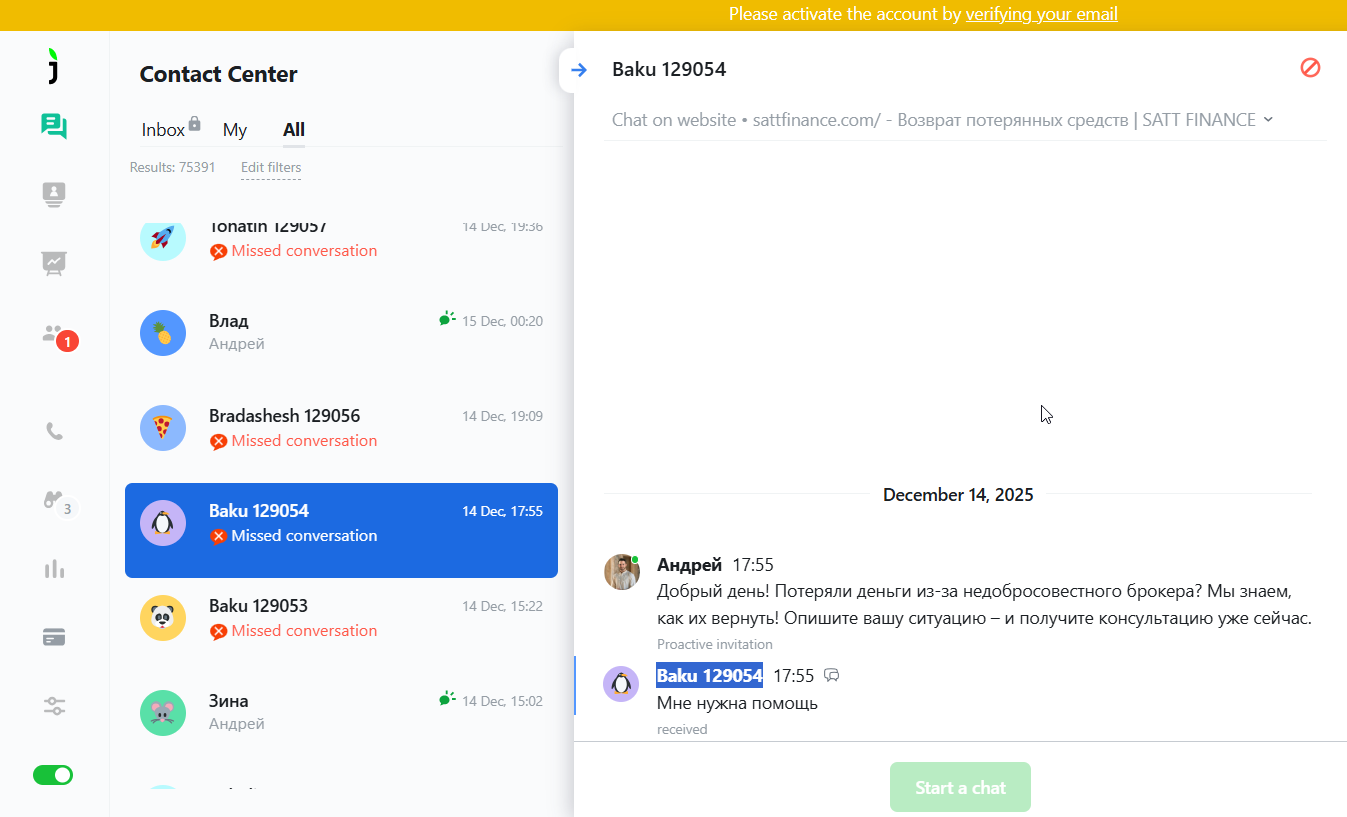The height and width of the screenshot is (817, 1347).
Task: Click the pizza avatar of Bradashesh 129056
Action: (x=162, y=428)
